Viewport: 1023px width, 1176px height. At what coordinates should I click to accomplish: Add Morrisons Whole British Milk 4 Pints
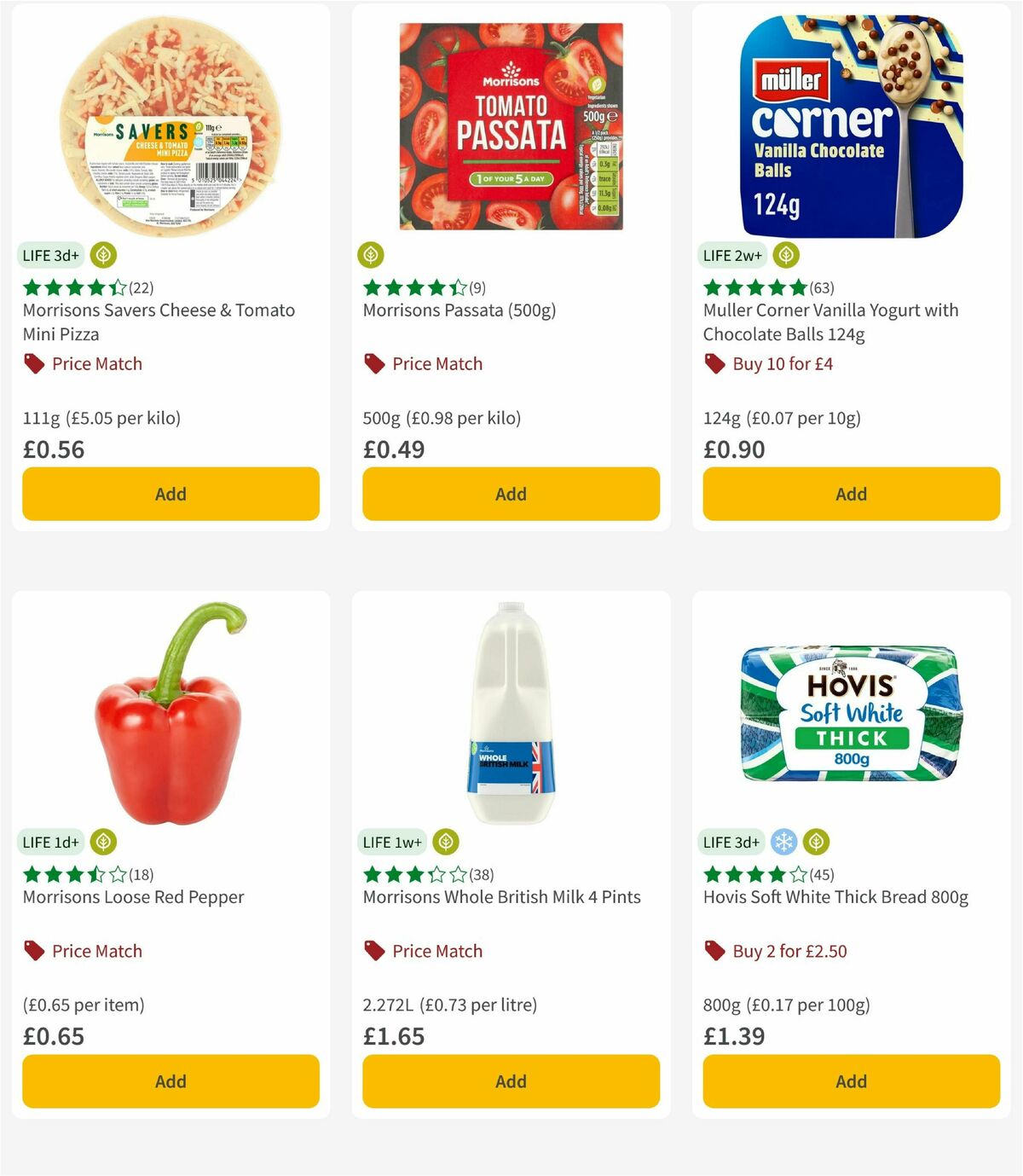pyautogui.click(x=511, y=1080)
